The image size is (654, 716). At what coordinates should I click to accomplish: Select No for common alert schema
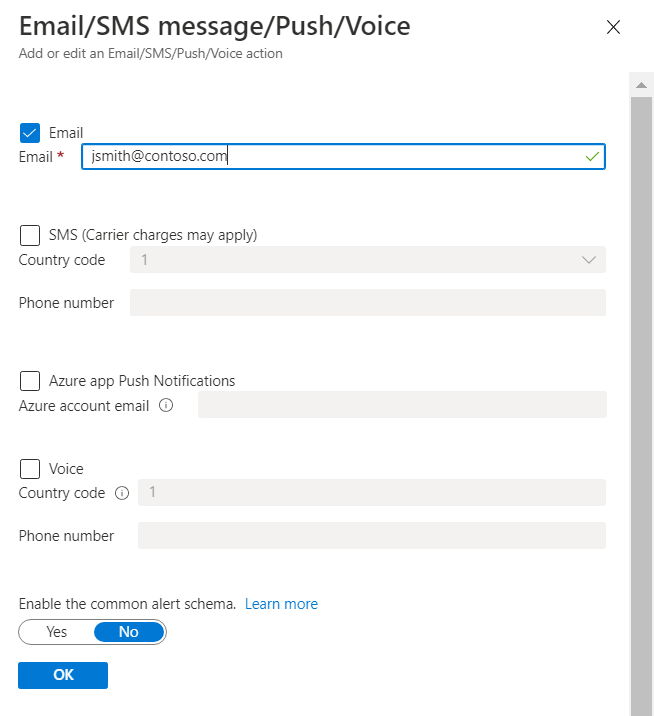point(129,632)
